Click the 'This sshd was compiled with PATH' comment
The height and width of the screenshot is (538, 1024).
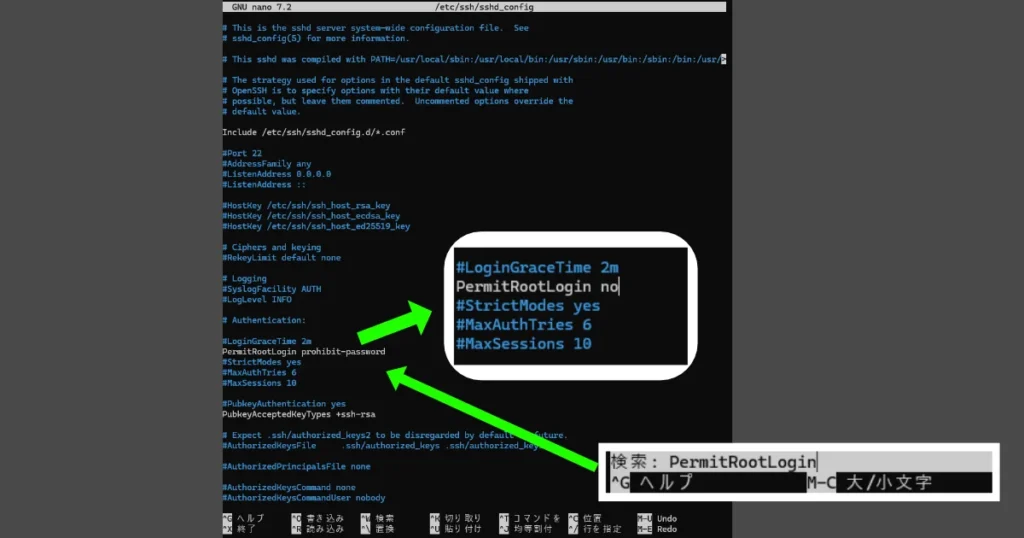click(x=474, y=59)
